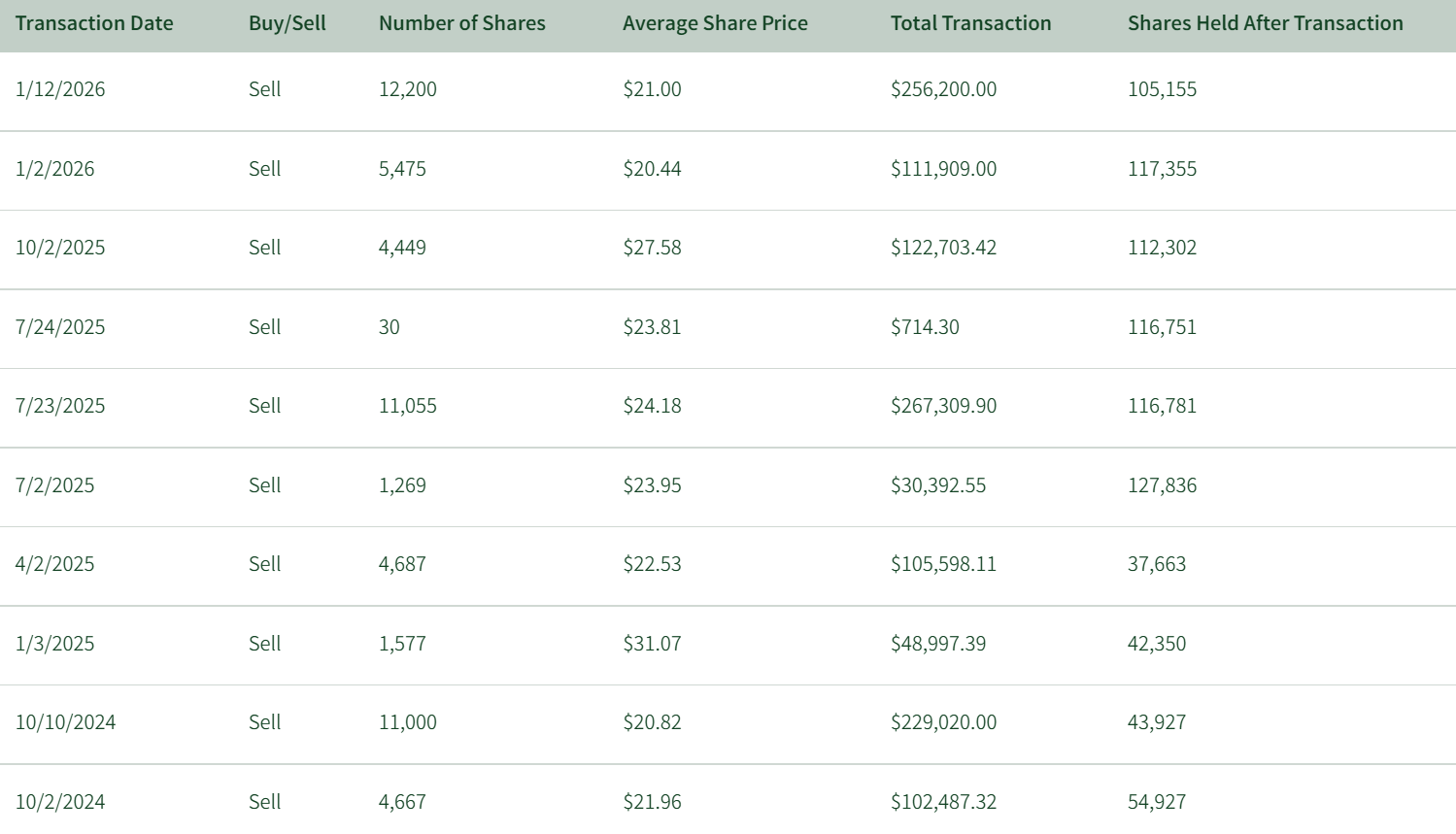Click the Buy/Sell column header
This screenshot has width=1456, height=834.
click(x=287, y=23)
